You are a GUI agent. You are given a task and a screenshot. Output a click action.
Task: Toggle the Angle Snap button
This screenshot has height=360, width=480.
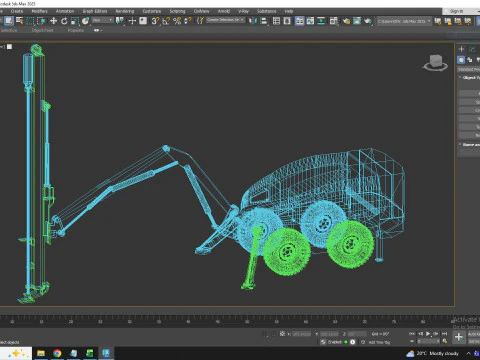coord(166,21)
